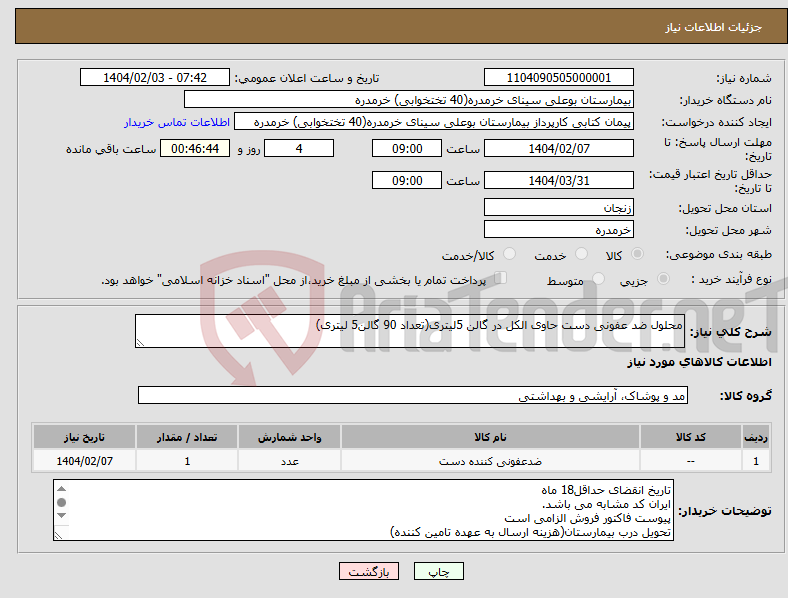The image size is (788, 598).
Task: Click the buyer organization name field
Action: coord(409,99)
